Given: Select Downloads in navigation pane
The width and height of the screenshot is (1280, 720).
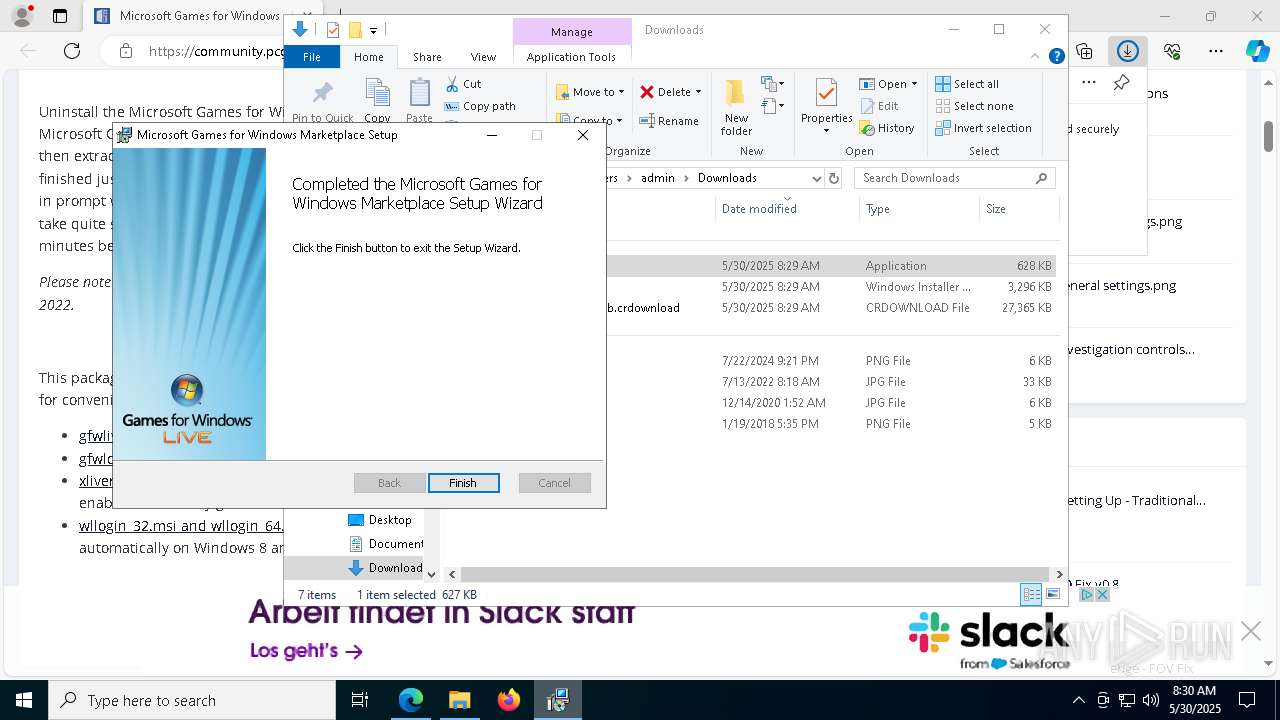Looking at the screenshot, I should [386, 568].
